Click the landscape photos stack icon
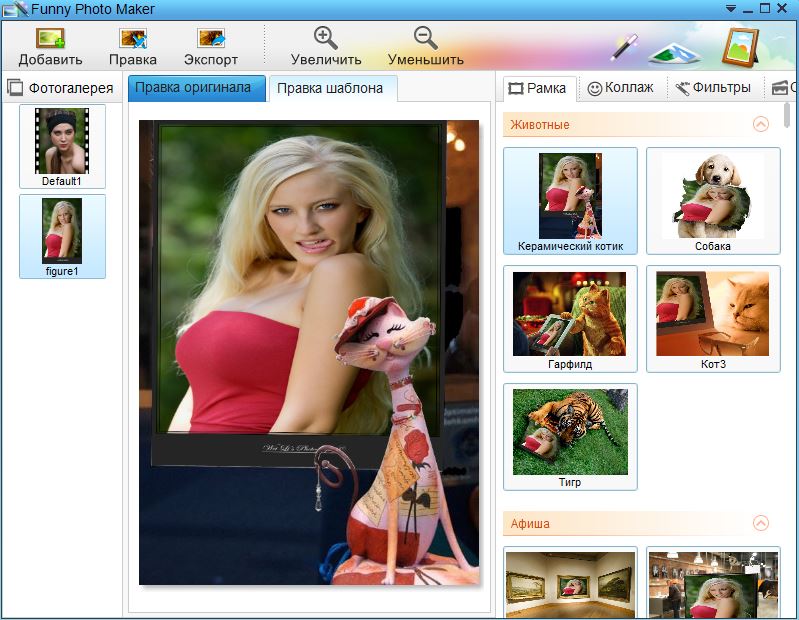 click(x=674, y=53)
